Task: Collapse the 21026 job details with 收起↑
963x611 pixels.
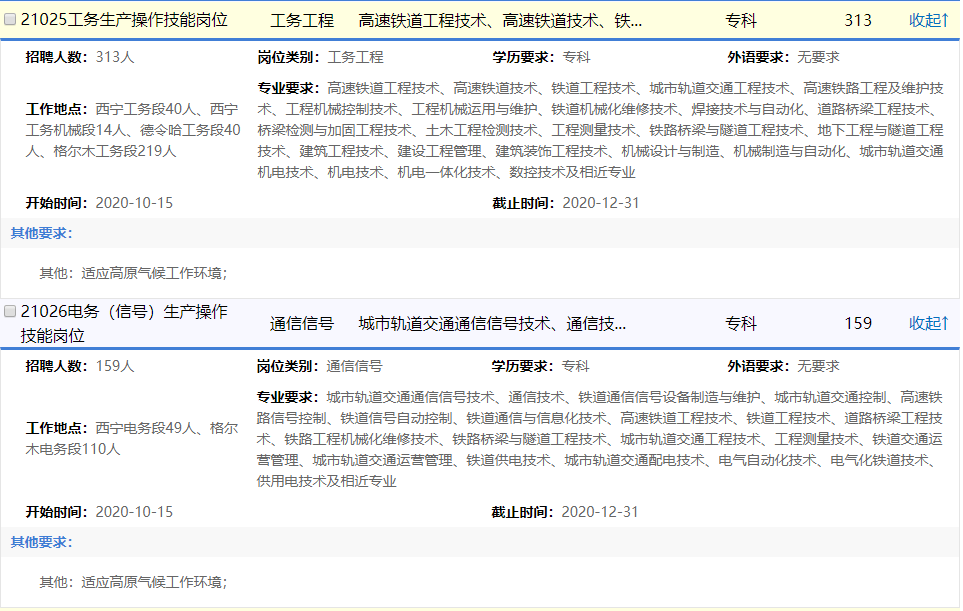Action: [928, 323]
